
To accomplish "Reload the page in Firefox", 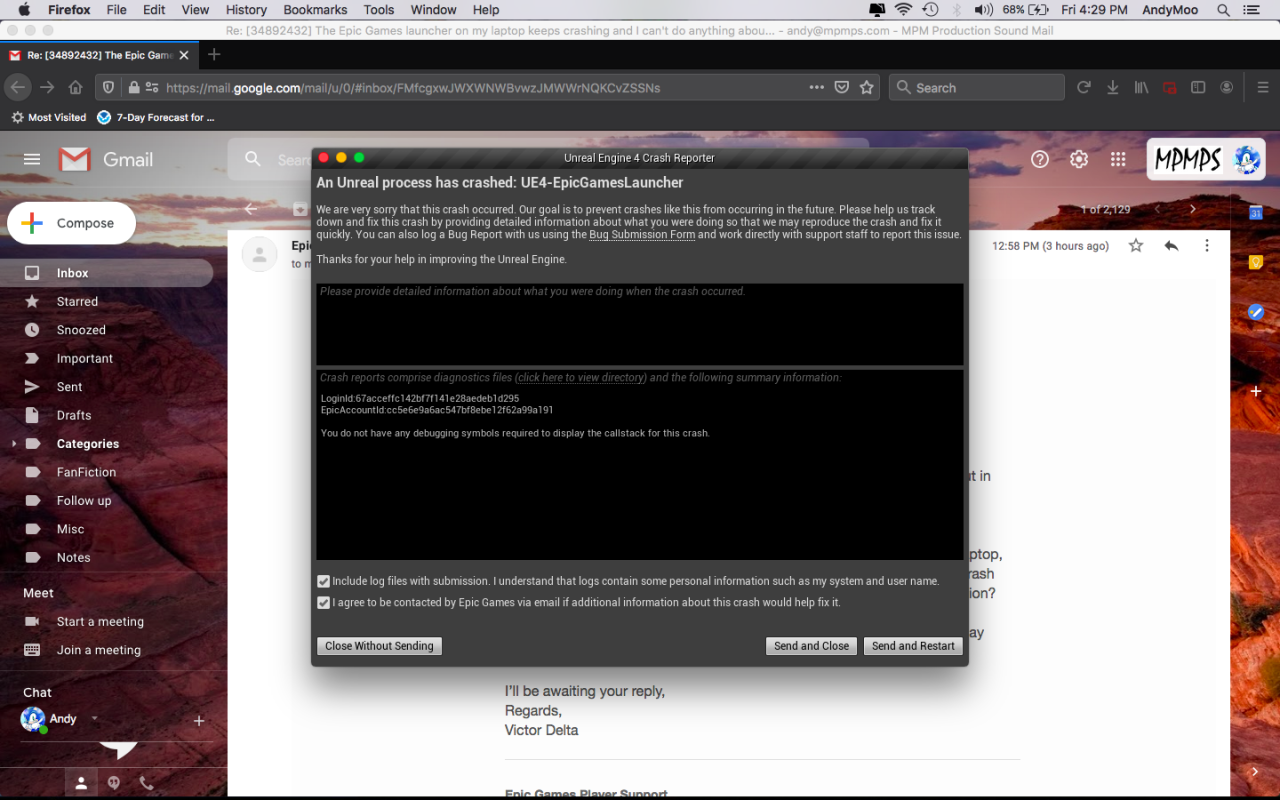I will [1083, 88].
